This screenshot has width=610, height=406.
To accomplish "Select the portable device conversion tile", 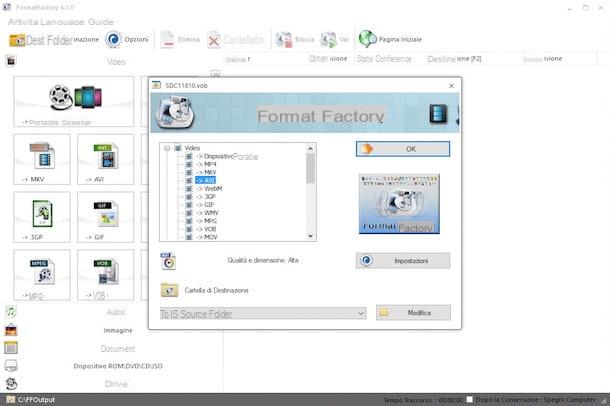I will [x=74, y=101].
